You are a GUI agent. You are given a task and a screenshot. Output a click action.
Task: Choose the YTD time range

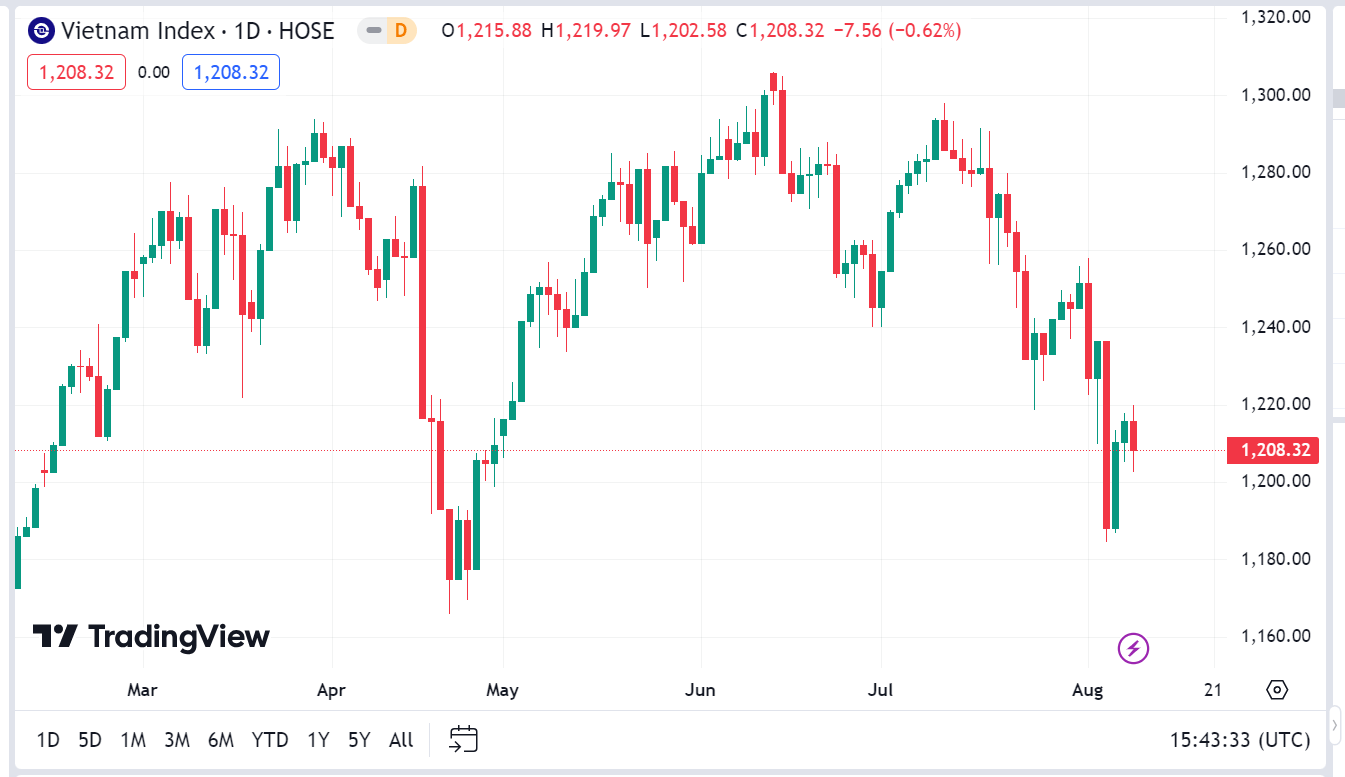tap(270, 740)
